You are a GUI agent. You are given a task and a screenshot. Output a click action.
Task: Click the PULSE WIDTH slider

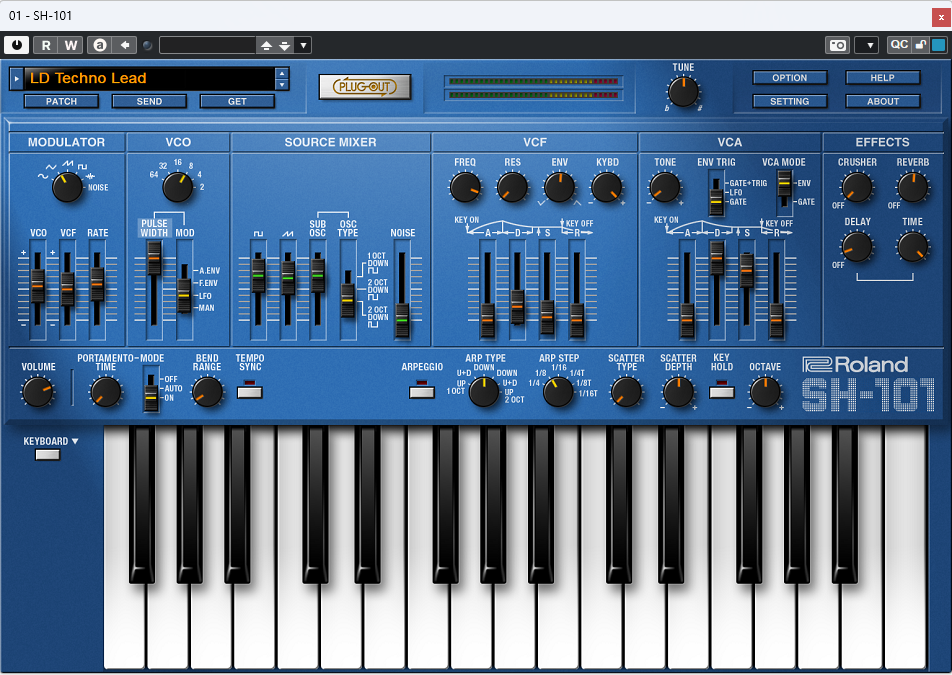click(x=154, y=290)
